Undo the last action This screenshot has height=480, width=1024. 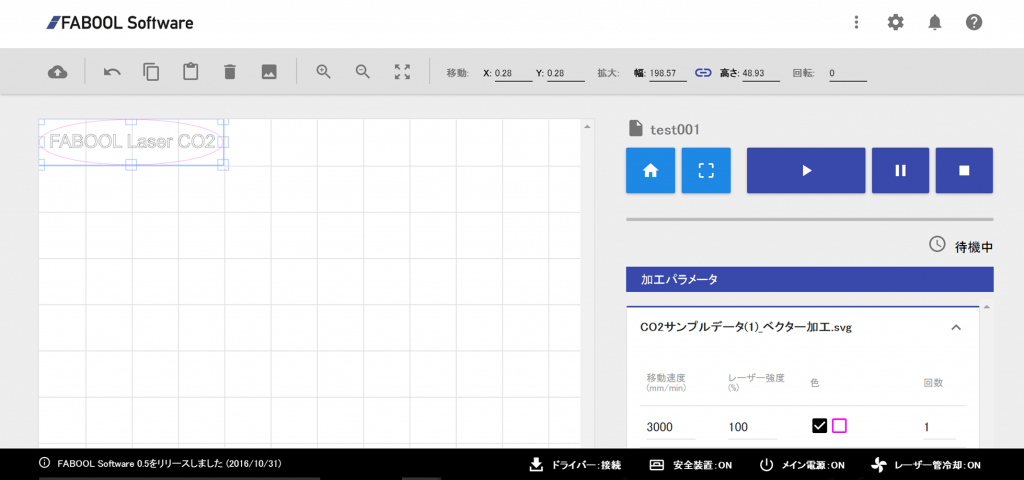click(x=112, y=72)
